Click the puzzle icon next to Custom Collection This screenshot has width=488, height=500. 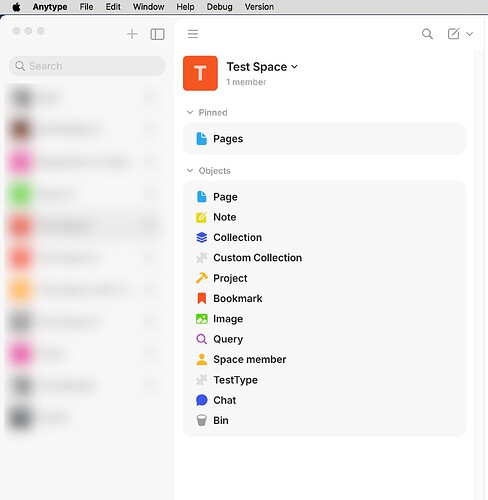pos(201,258)
